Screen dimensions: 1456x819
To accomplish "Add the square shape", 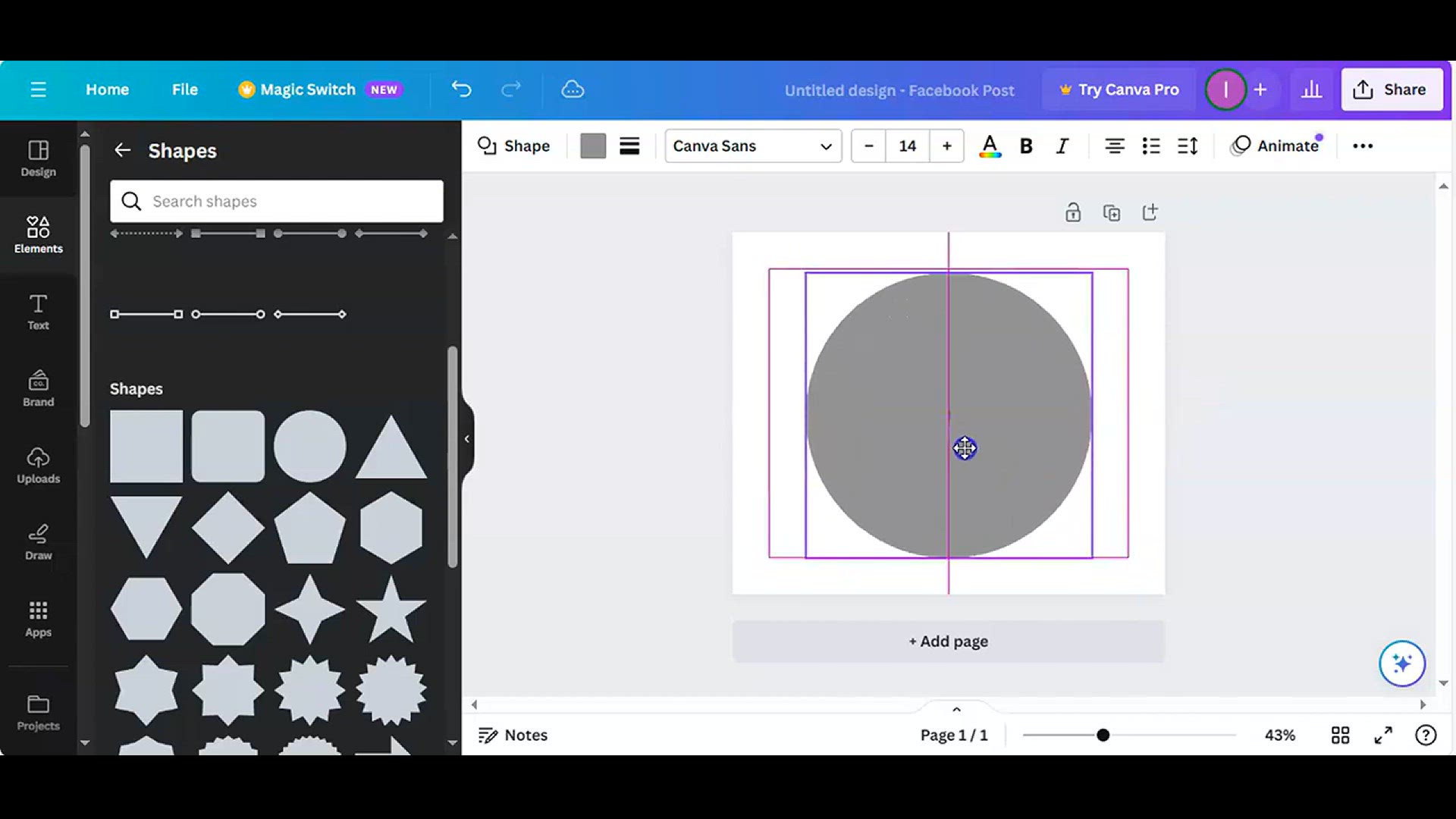I will pos(146,447).
